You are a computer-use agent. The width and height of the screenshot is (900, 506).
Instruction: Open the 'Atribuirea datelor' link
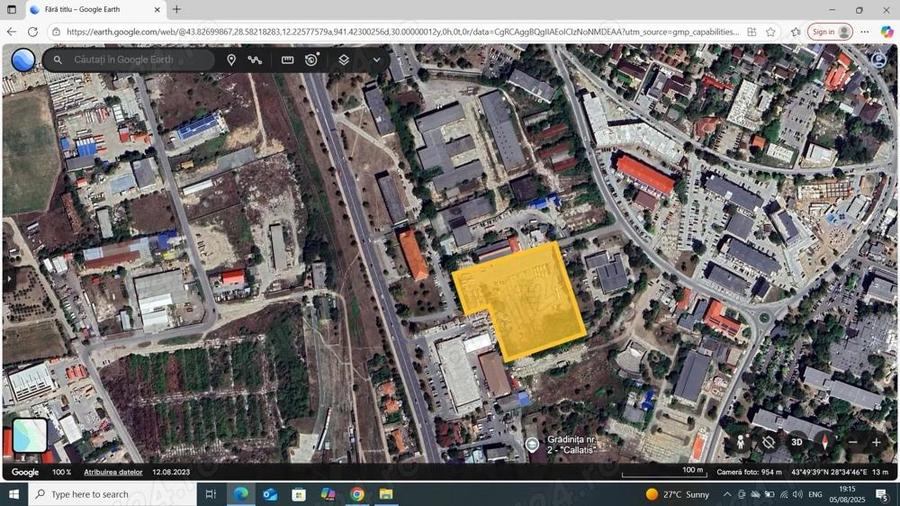click(x=113, y=472)
